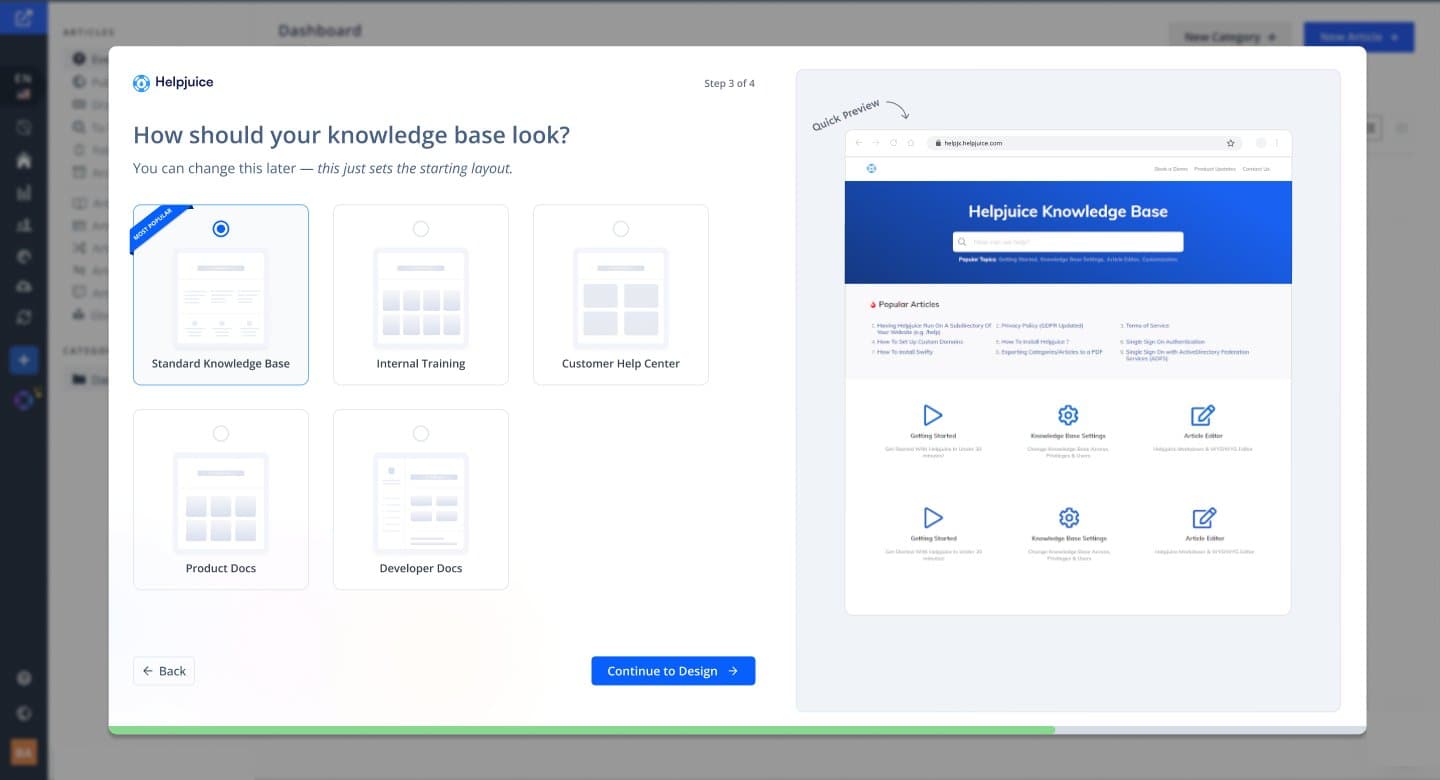Click the Internal Training layout thumbnail

click(x=421, y=298)
